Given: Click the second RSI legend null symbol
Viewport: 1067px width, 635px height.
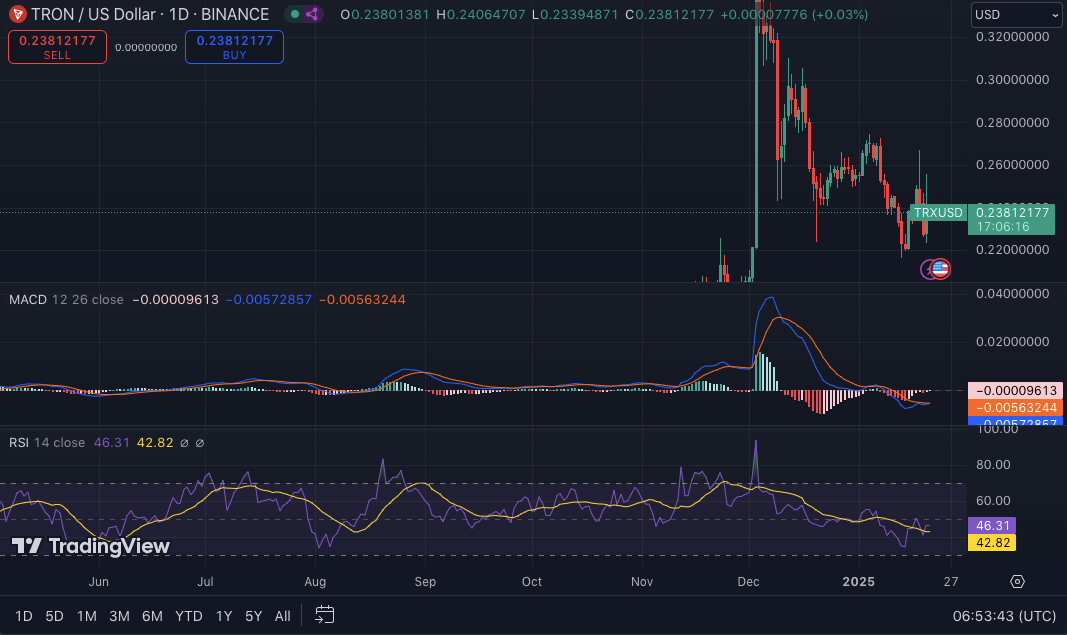Looking at the screenshot, I should pyautogui.click(x=199, y=443).
